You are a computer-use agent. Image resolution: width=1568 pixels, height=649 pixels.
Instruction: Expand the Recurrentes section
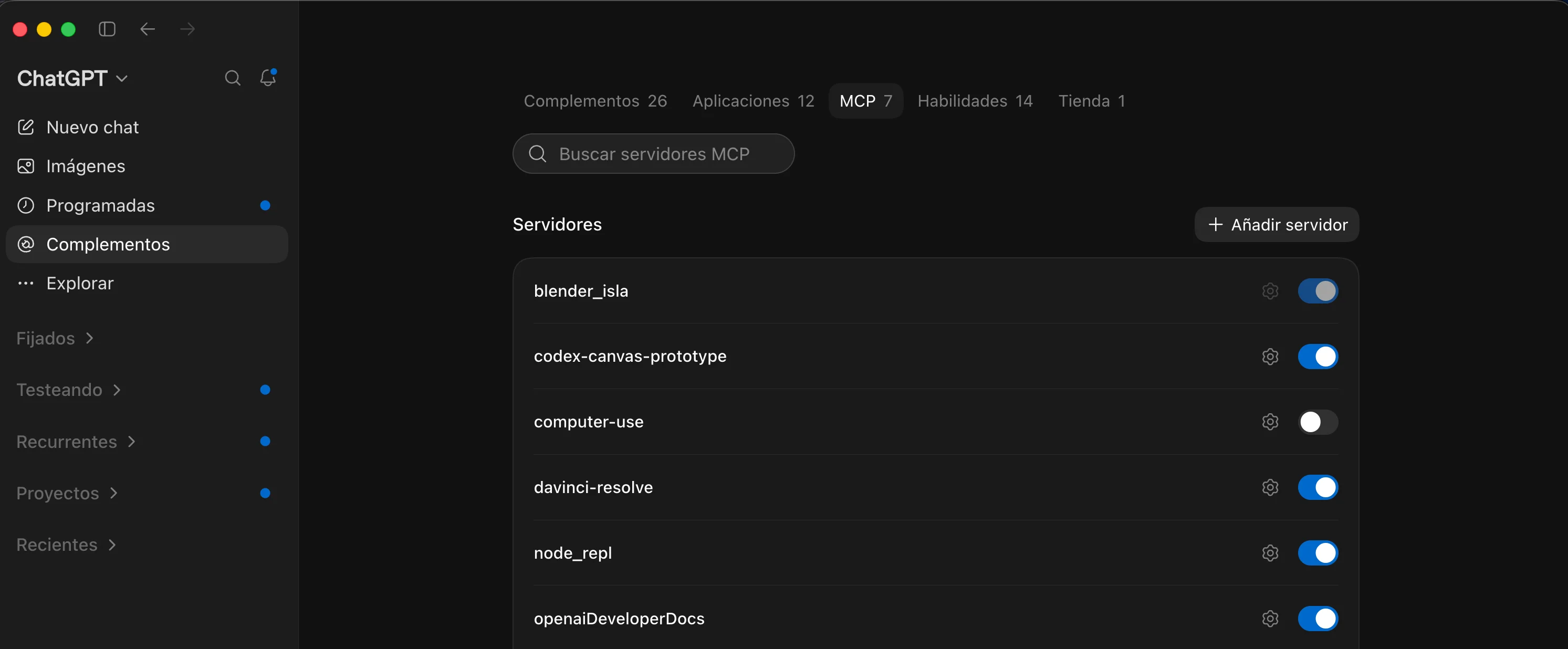pos(76,442)
